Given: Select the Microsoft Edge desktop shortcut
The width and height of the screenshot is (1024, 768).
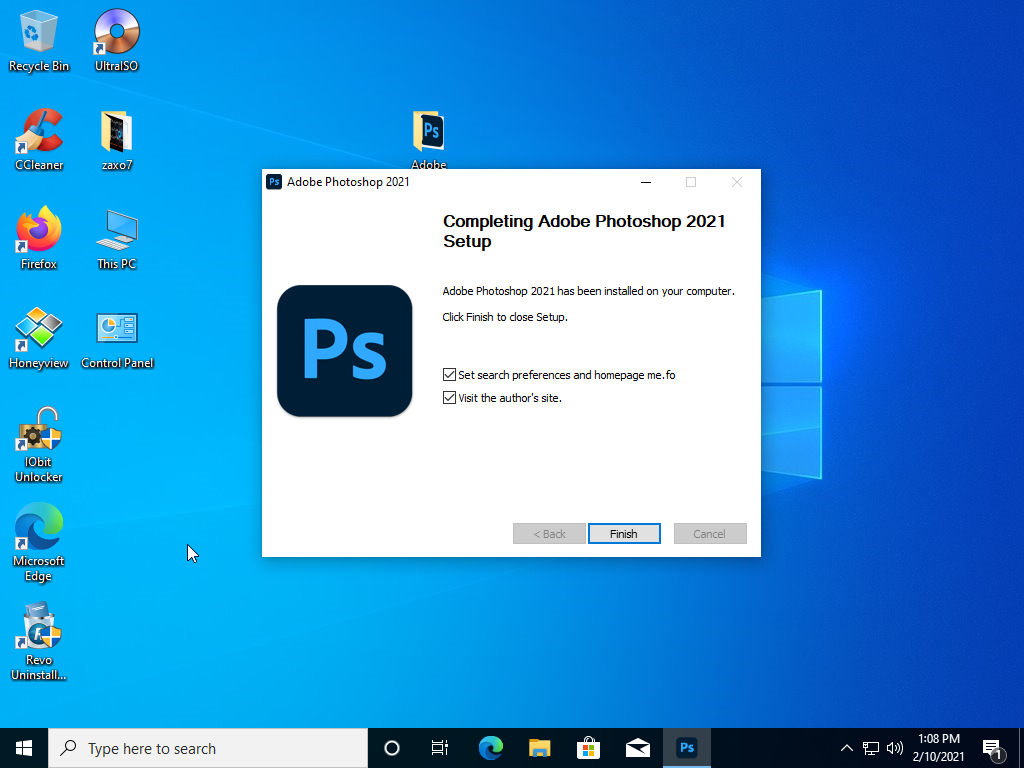Looking at the screenshot, I should click(39, 542).
